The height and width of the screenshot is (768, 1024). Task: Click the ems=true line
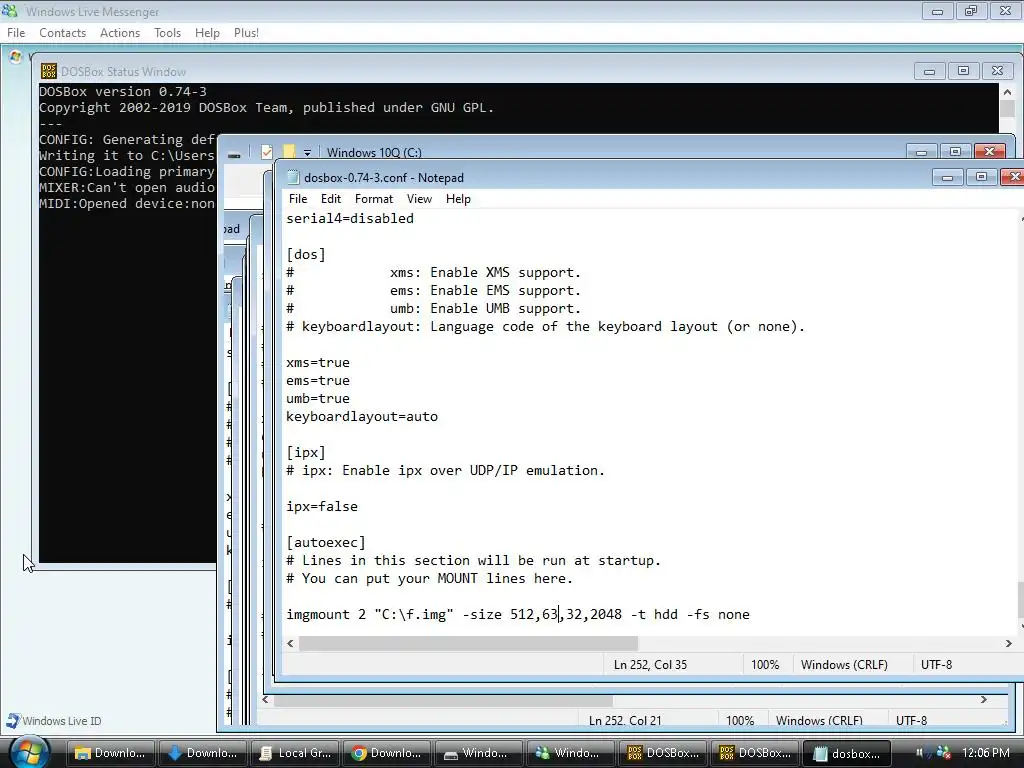318,381
